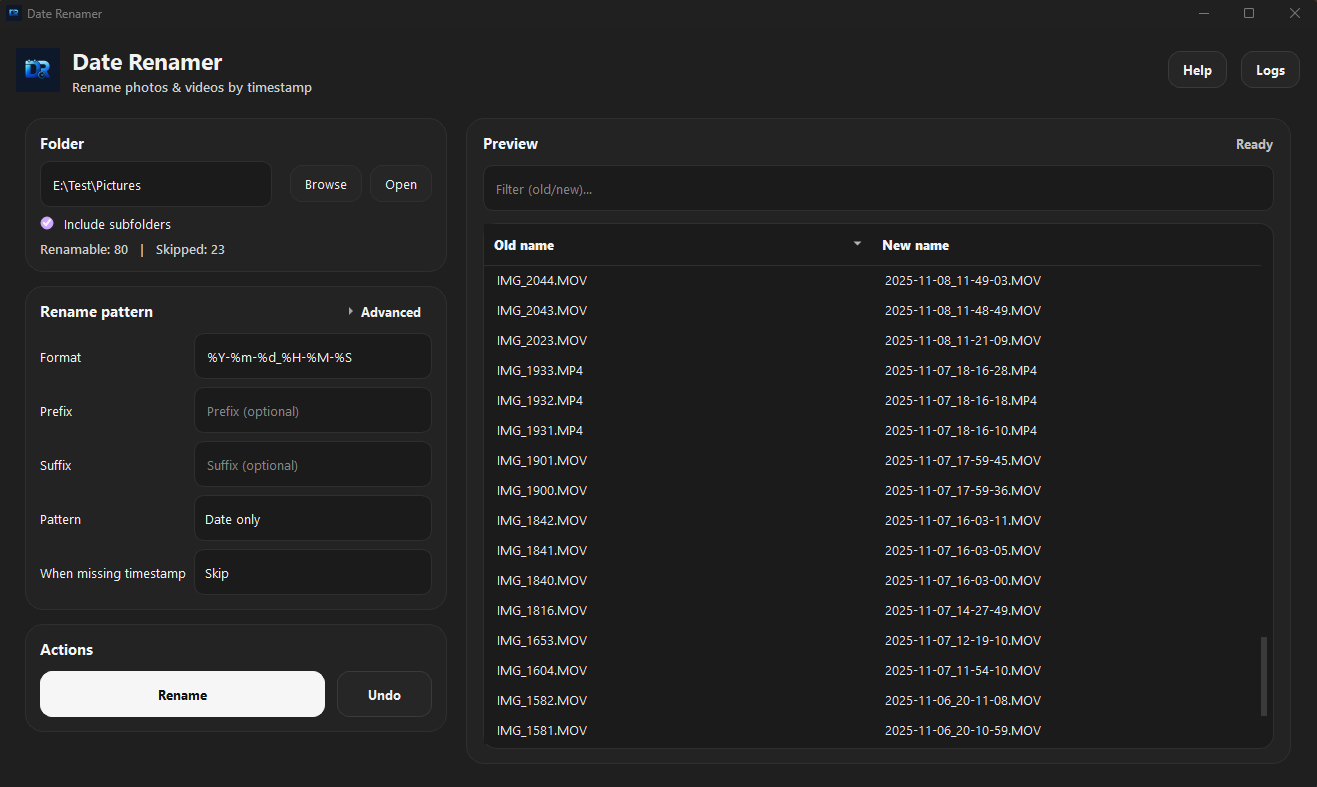Click into the Suffix text box
The width and height of the screenshot is (1317, 787).
click(312, 465)
